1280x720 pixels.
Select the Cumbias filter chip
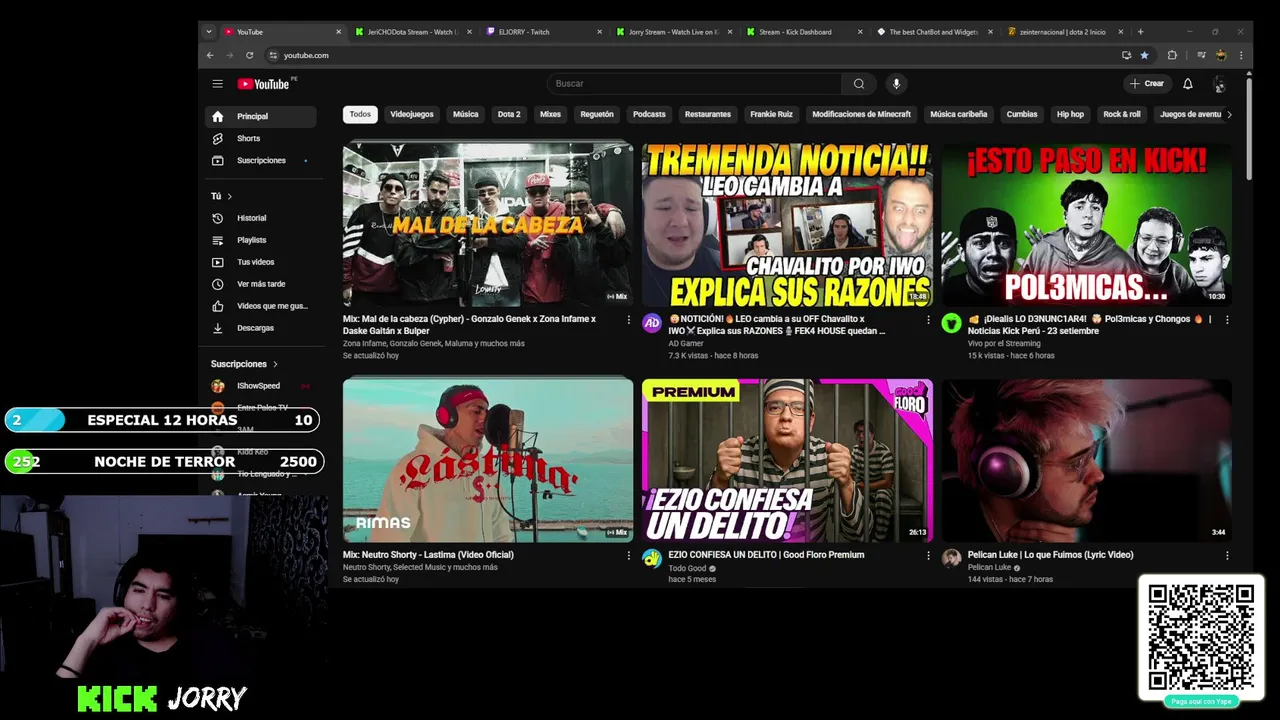(x=1022, y=114)
